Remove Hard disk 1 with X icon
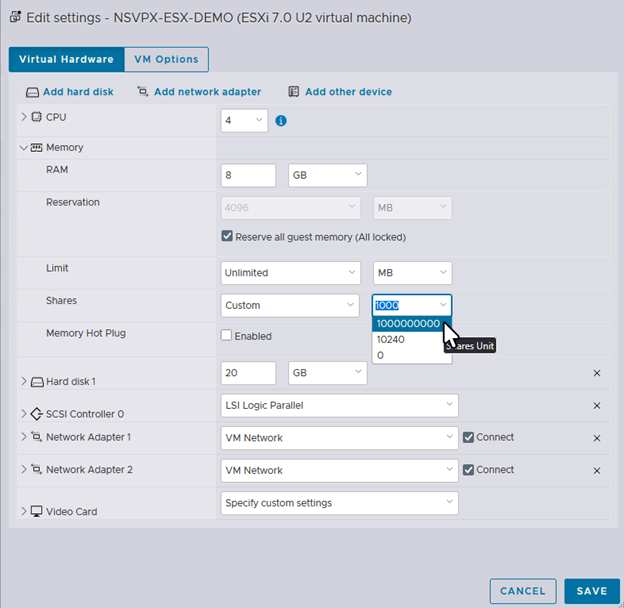 click(x=597, y=373)
